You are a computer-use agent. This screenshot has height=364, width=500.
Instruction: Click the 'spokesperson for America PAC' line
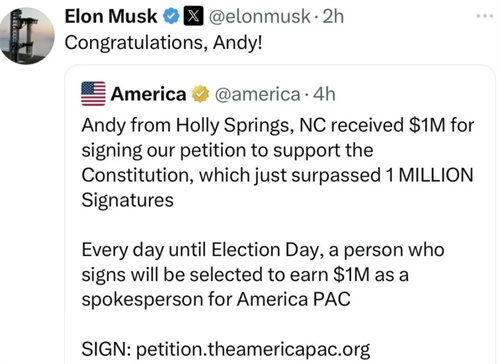[216, 299]
